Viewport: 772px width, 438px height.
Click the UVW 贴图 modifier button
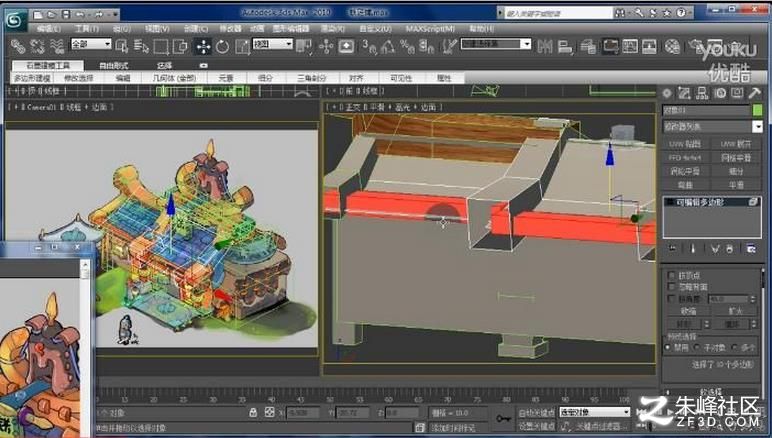click(x=685, y=144)
